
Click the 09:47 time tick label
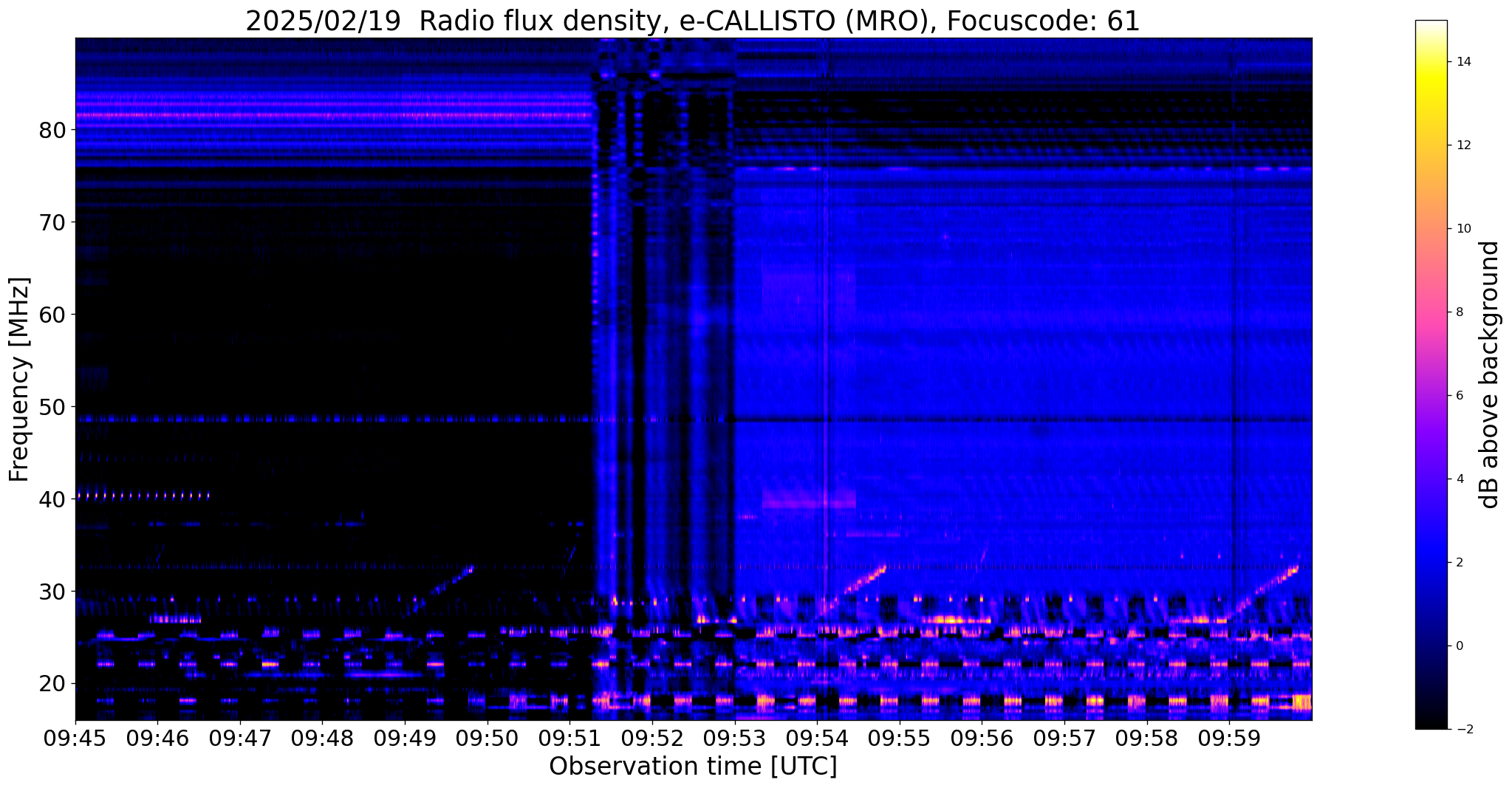[240, 739]
